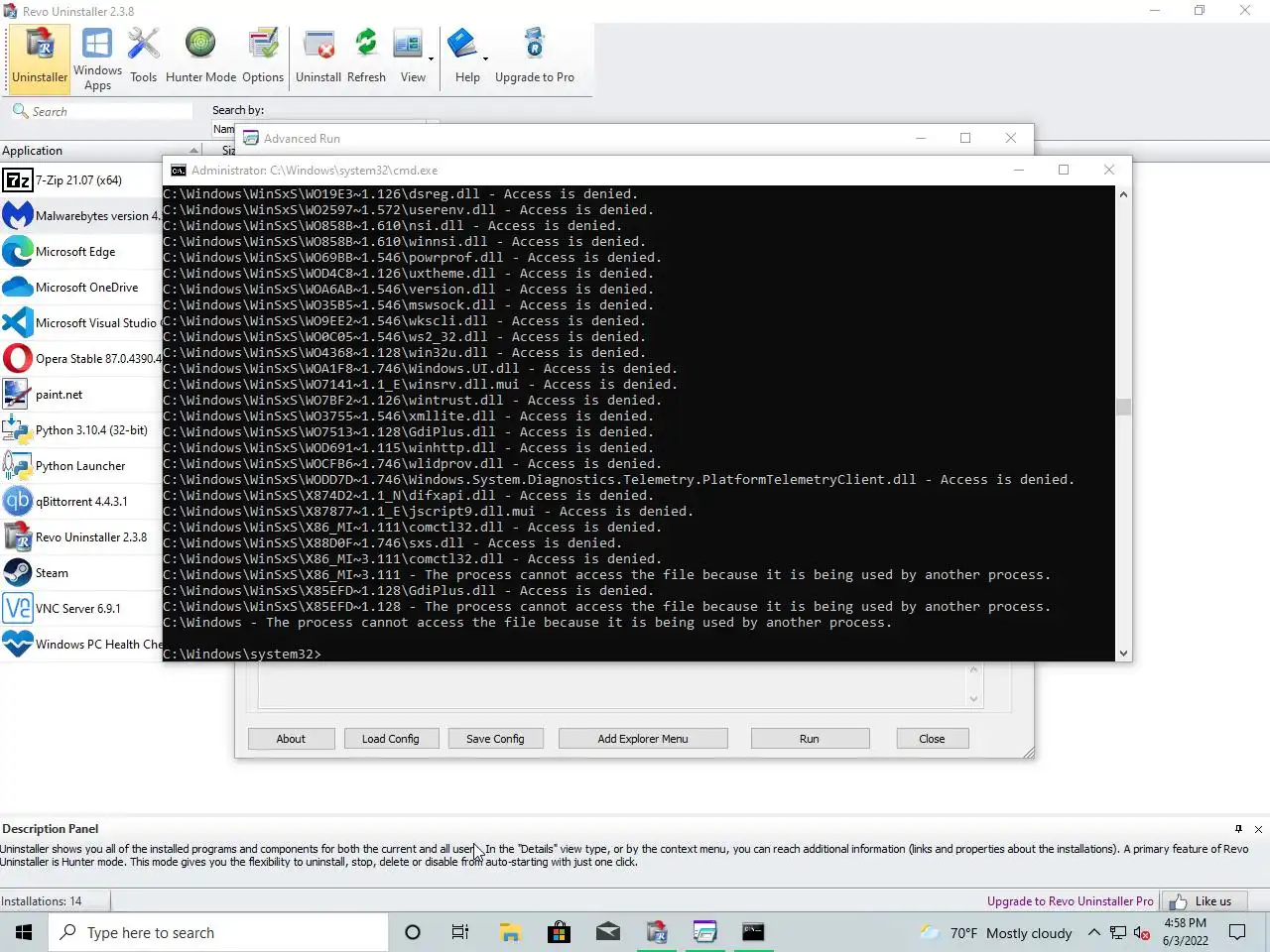The width and height of the screenshot is (1270, 952).
Task: Open the View toolbar icon
Action: pos(409,58)
